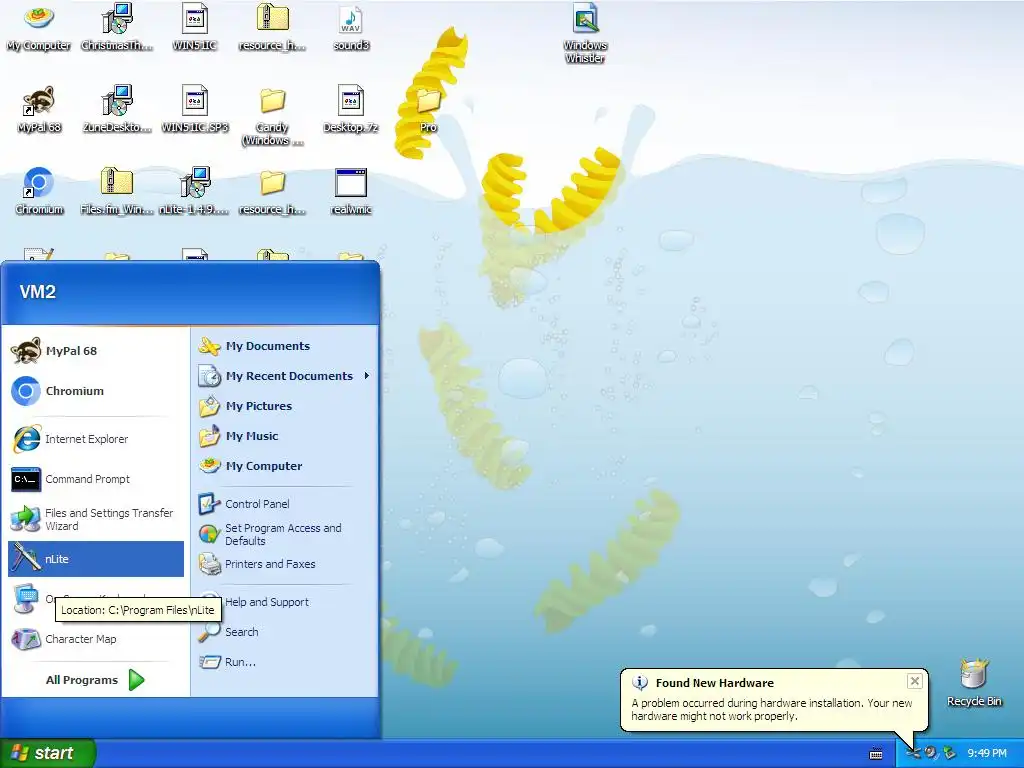Screen dimensions: 1024x768
Task: Open Files and Settings Transfer Wizard
Action: tap(96, 519)
